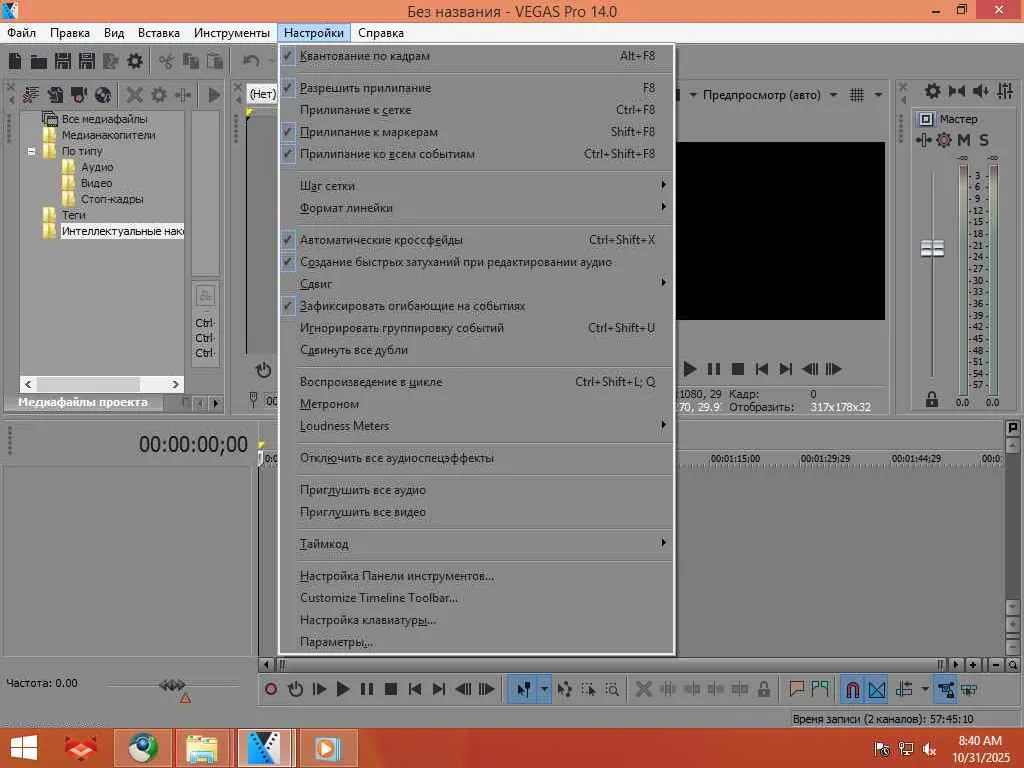Toggle Автоматические кроссфейды
The width and height of the screenshot is (1024, 768).
coord(477,240)
